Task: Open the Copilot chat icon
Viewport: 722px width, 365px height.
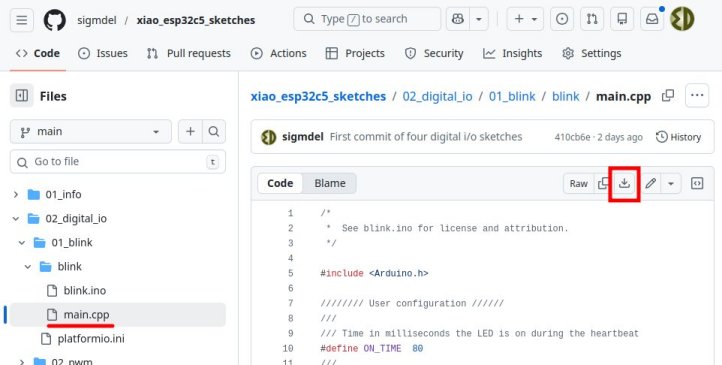Action: pyautogui.click(x=457, y=19)
